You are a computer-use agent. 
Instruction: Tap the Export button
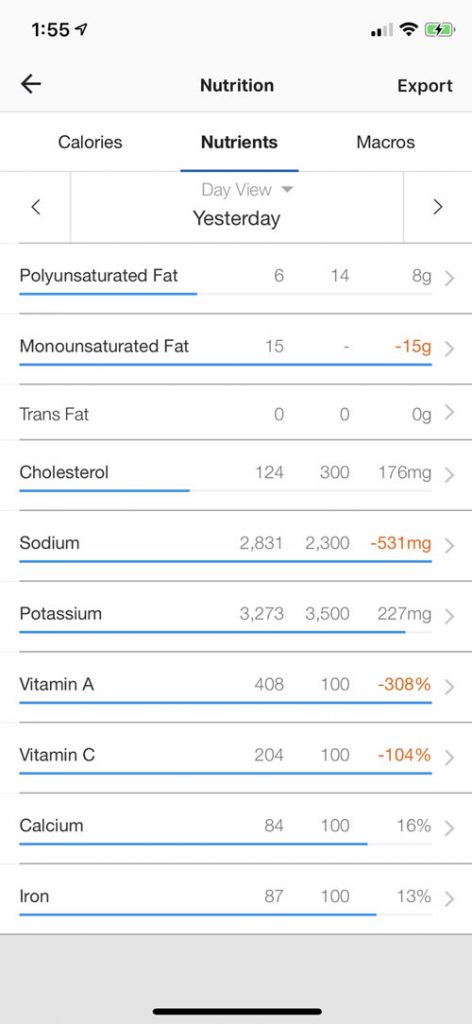click(425, 86)
